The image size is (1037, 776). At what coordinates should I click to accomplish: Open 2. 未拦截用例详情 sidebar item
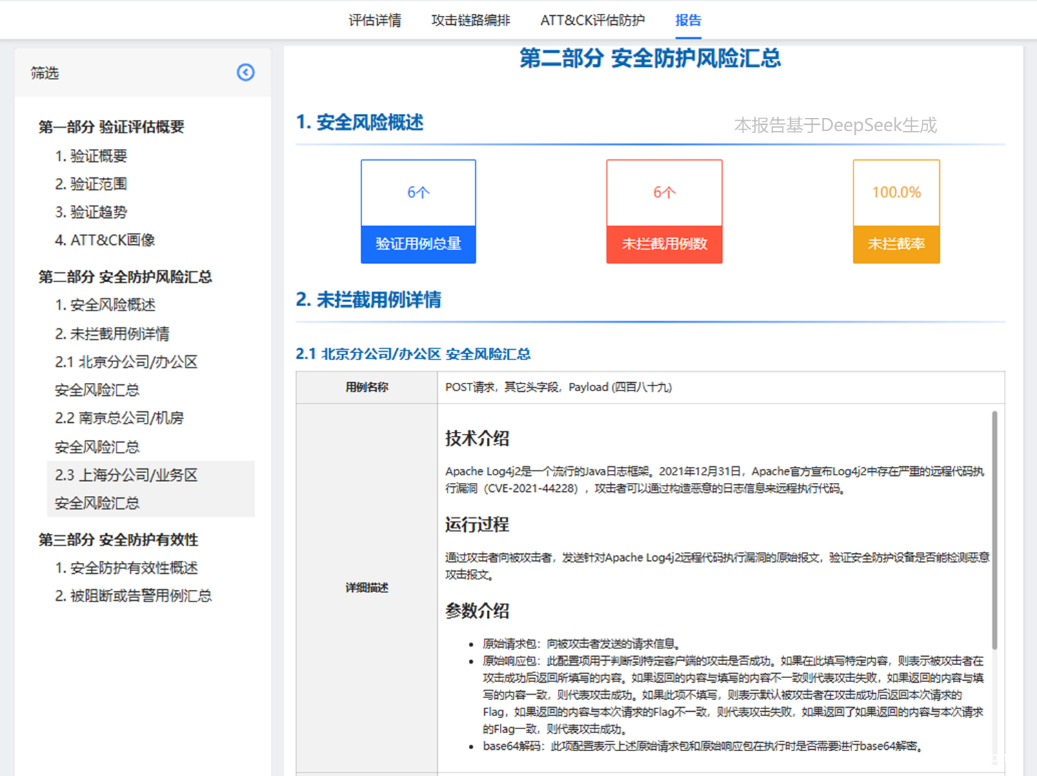(112, 334)
